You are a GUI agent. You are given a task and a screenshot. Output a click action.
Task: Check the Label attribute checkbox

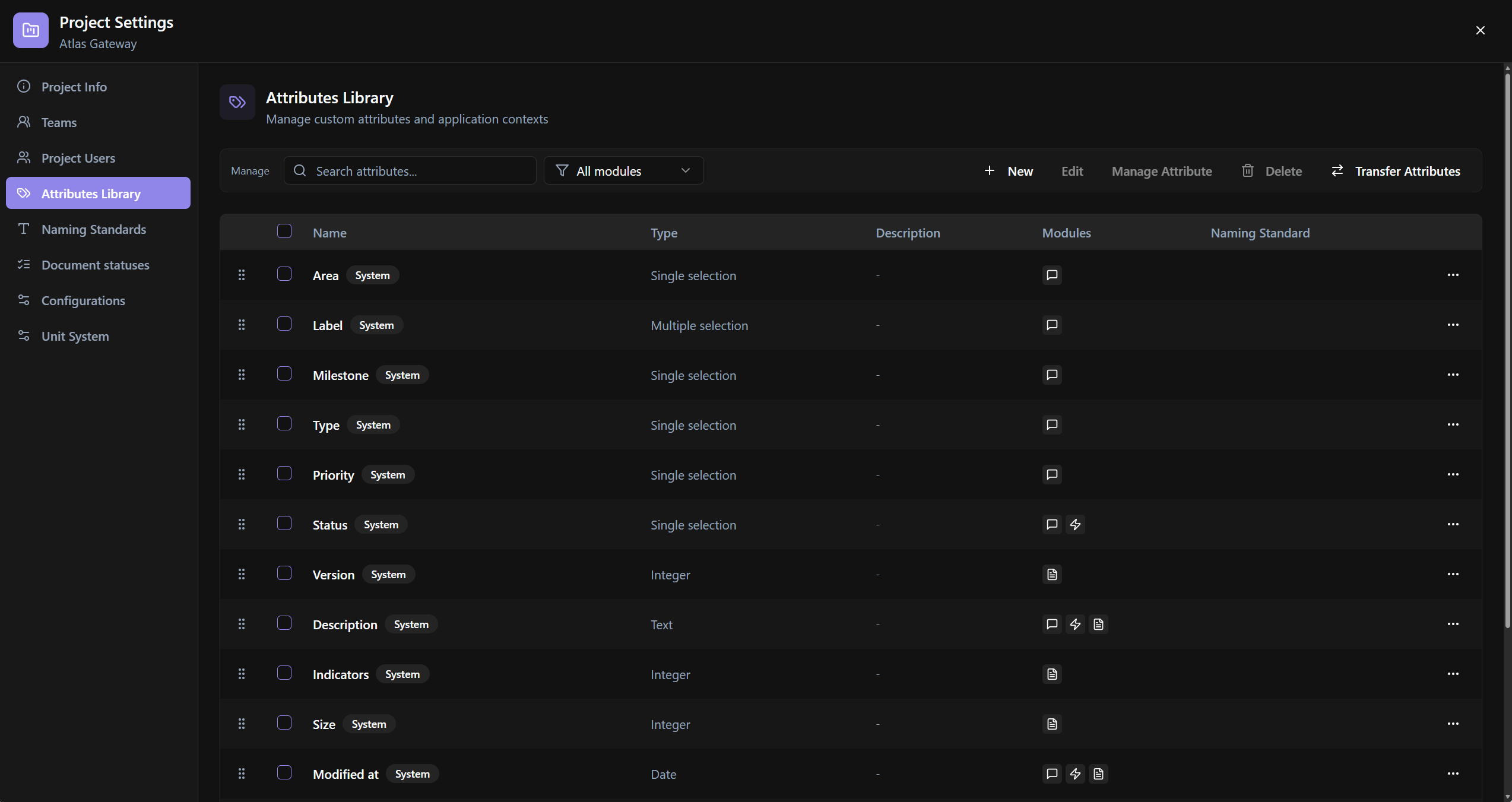[x=284, y=324]
